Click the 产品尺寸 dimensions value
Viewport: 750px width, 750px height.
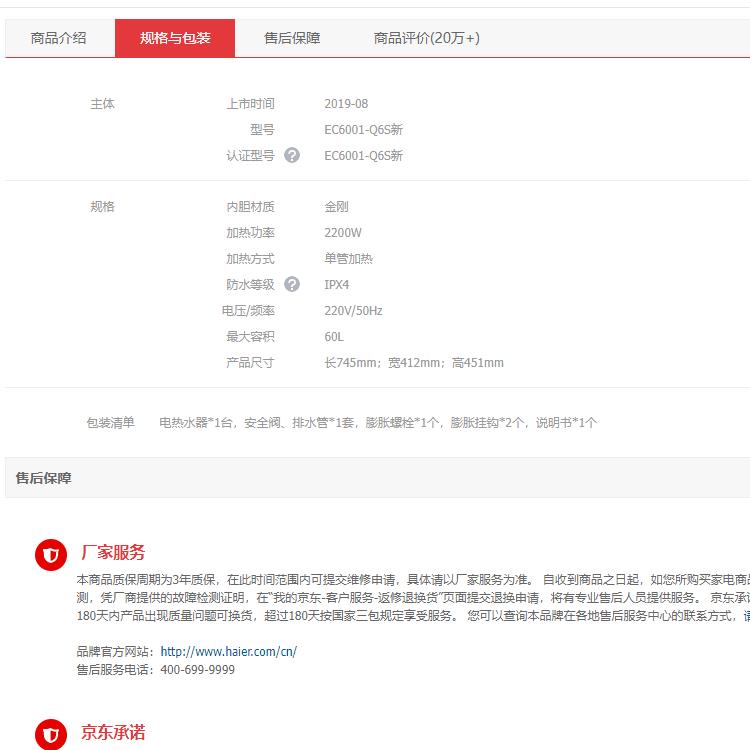[413, 363]
